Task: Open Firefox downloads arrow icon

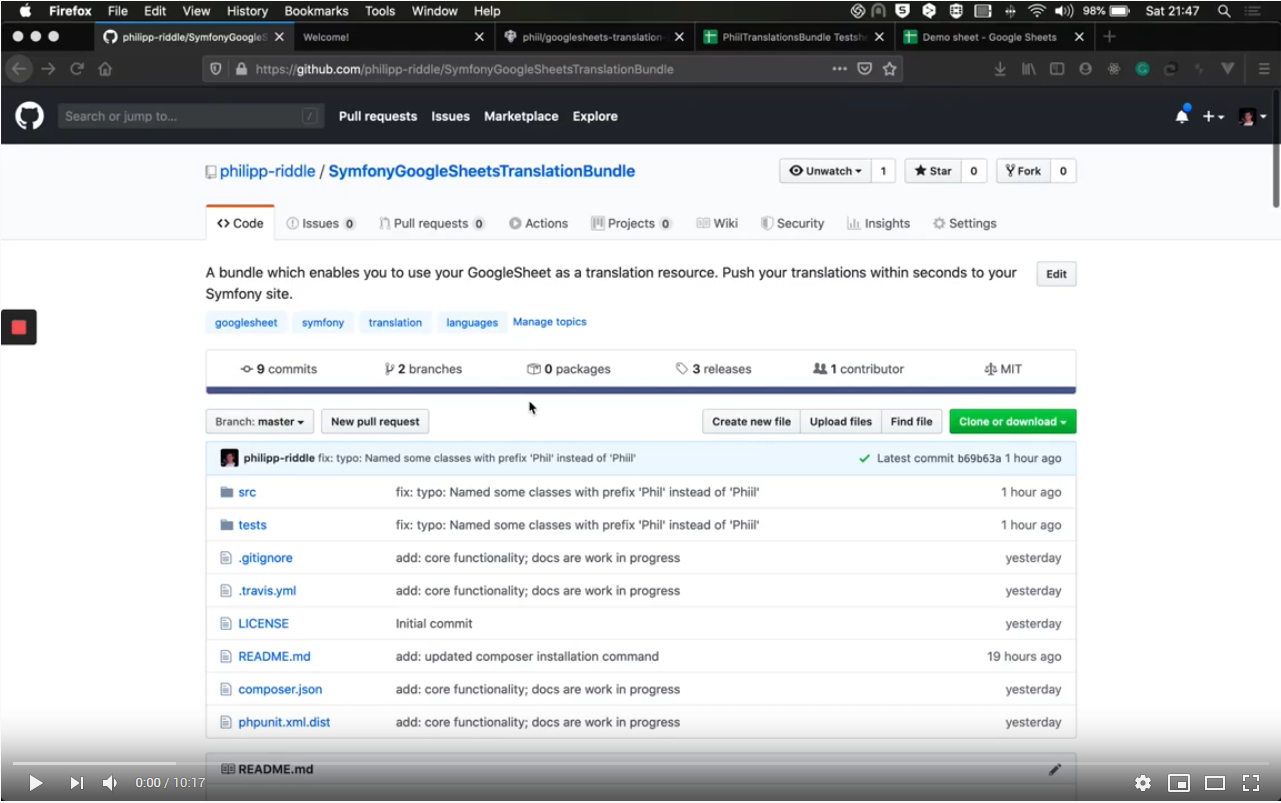Action: (1000, 69)
